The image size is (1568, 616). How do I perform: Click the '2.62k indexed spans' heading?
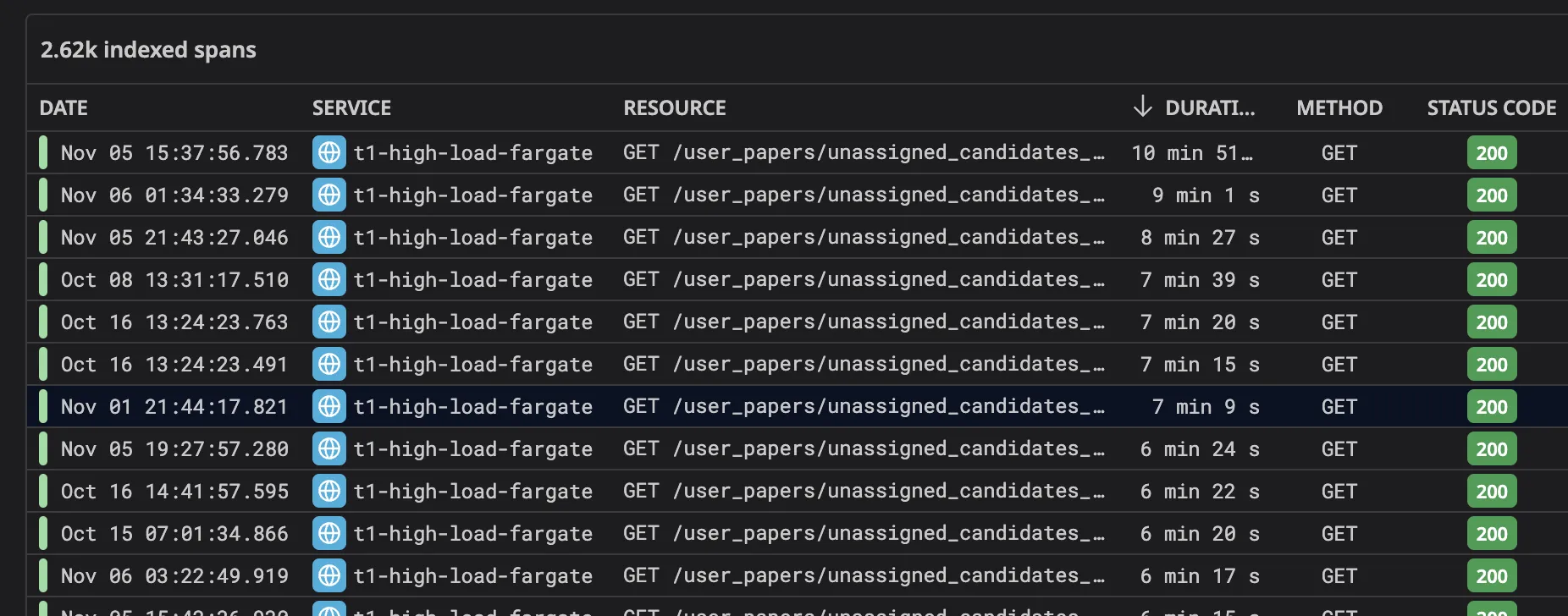tap(148, 50)
